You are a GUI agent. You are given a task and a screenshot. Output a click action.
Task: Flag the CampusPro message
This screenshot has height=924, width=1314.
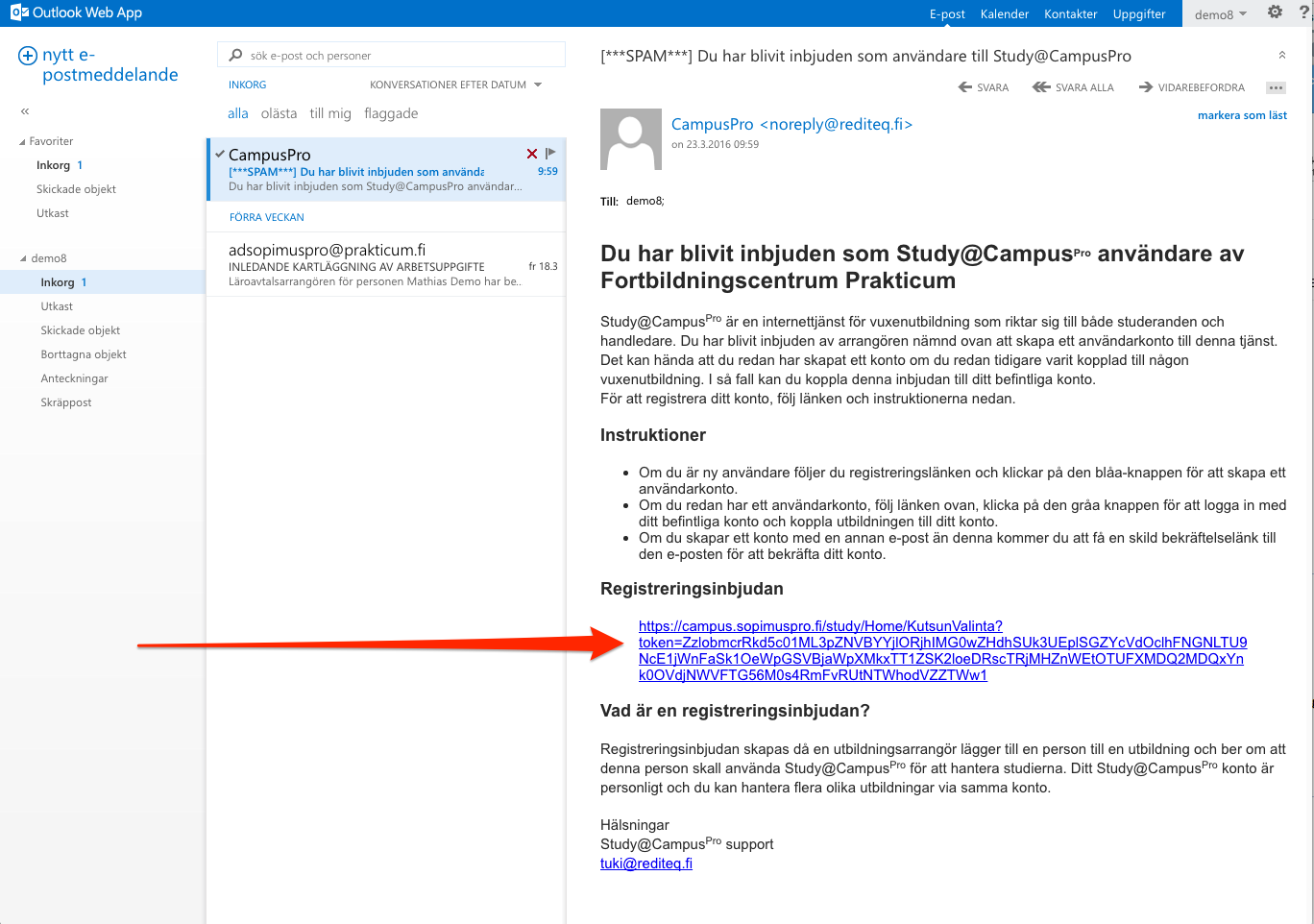550,154
